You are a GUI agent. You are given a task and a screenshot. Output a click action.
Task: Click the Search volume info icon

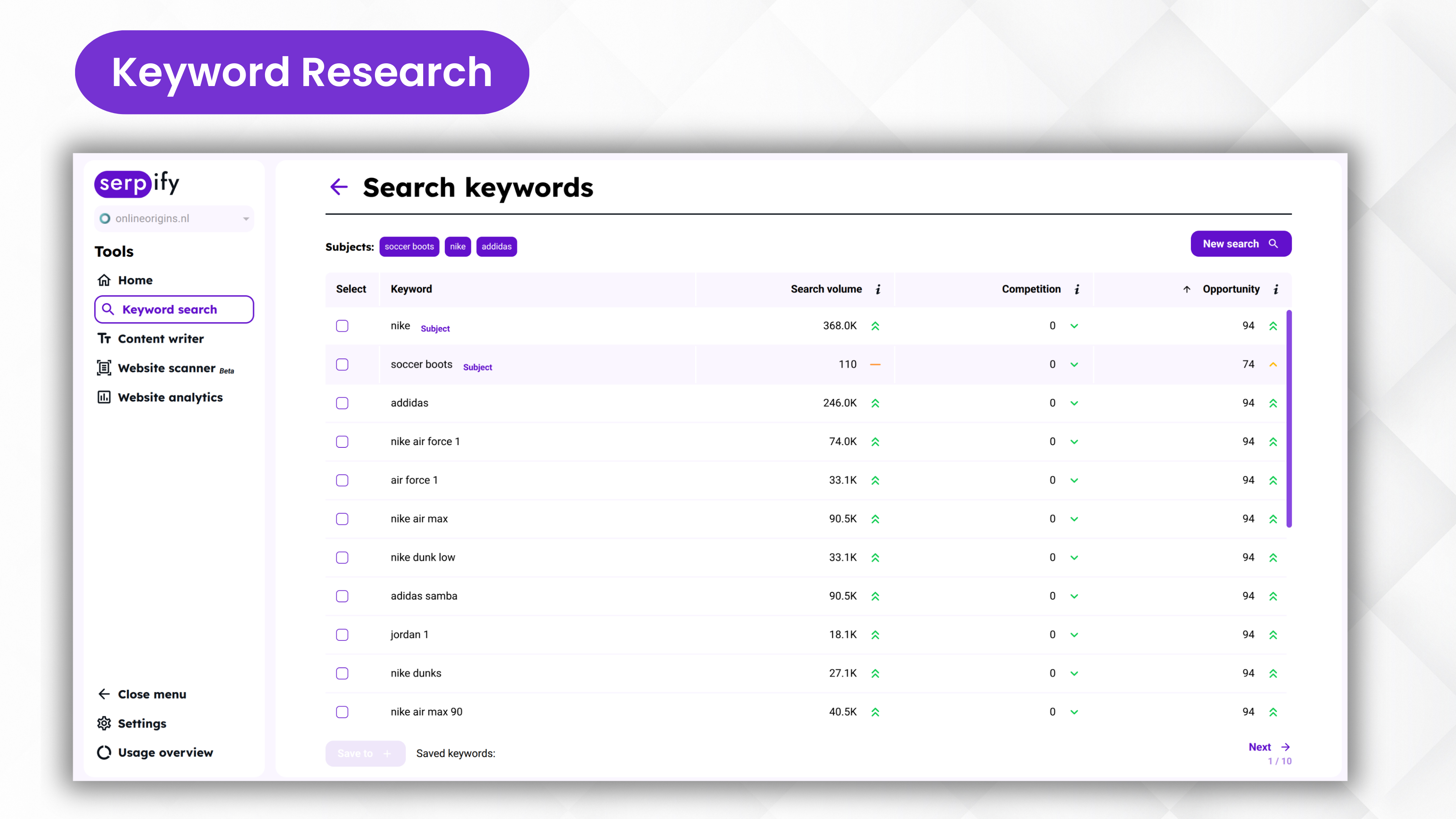tap(878, 289)
